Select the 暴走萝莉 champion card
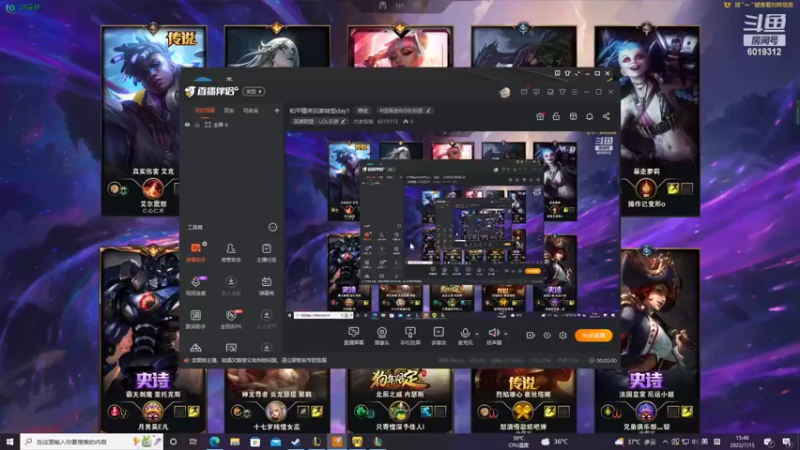The image size is (800, 450). click(x=646, y=121)
